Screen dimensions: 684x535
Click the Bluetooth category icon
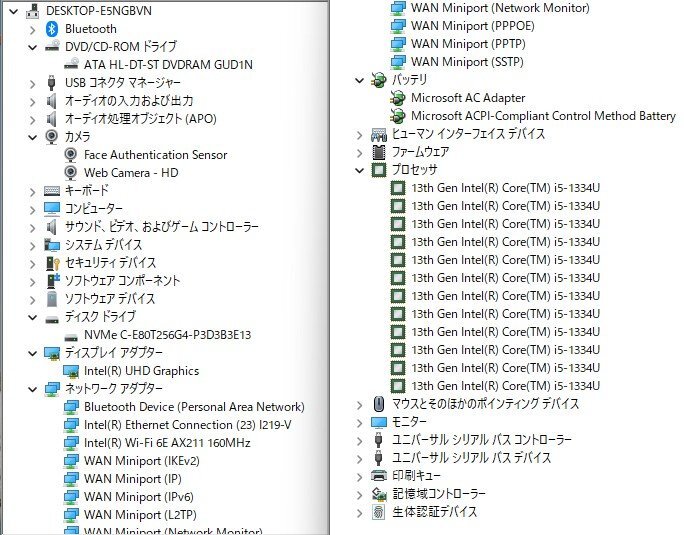tap(52, 29)
